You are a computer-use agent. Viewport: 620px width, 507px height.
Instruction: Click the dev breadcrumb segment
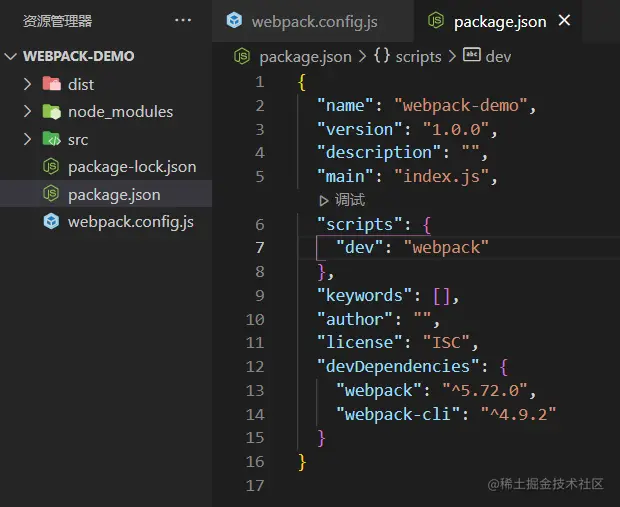498,57
